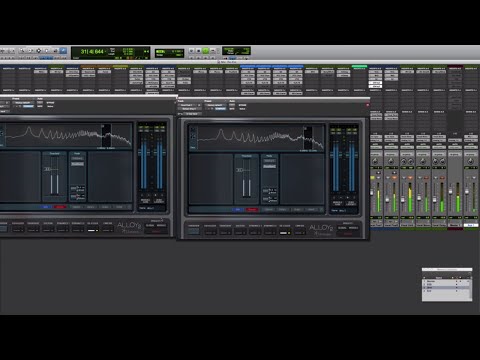Screen dimensions: 480x360
Task: Open the Equalizer module in right Alloy 2 window
Action: click(210, 231)
